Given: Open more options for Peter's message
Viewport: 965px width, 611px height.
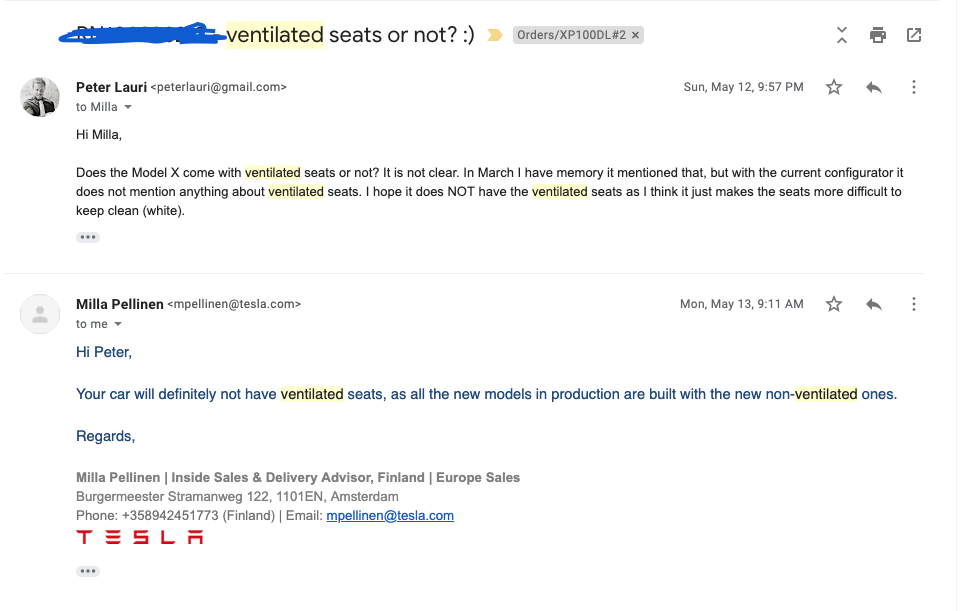Looking at the screenshot, I should point(914,87).
